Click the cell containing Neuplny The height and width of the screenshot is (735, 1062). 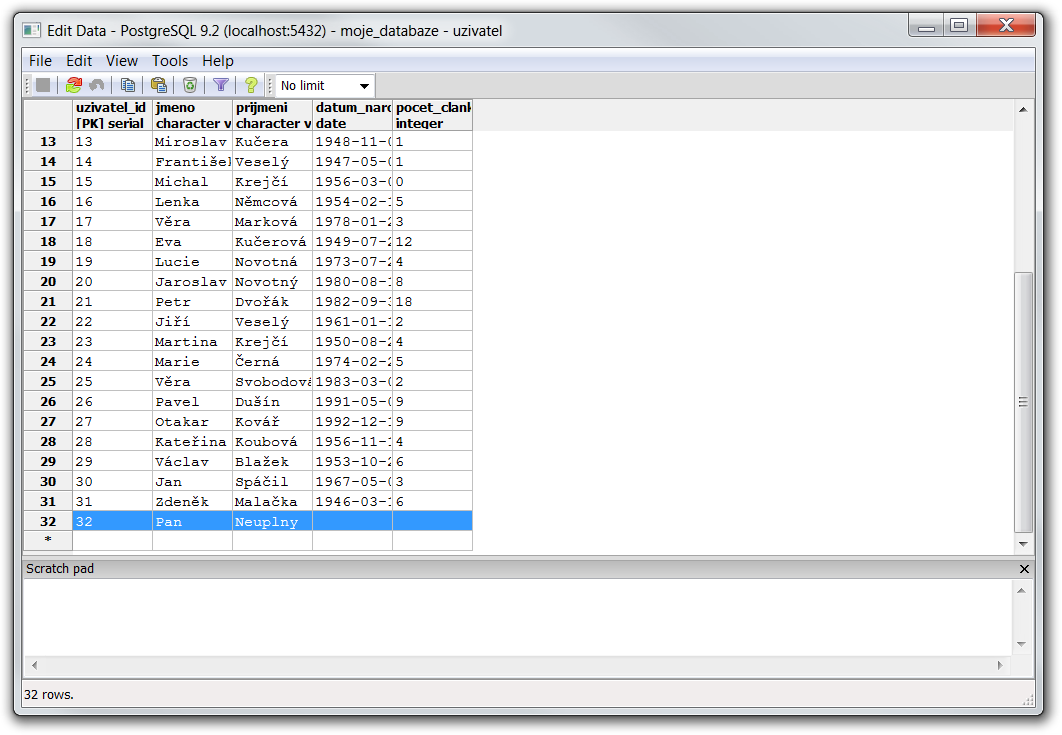[x=272, y=521]
